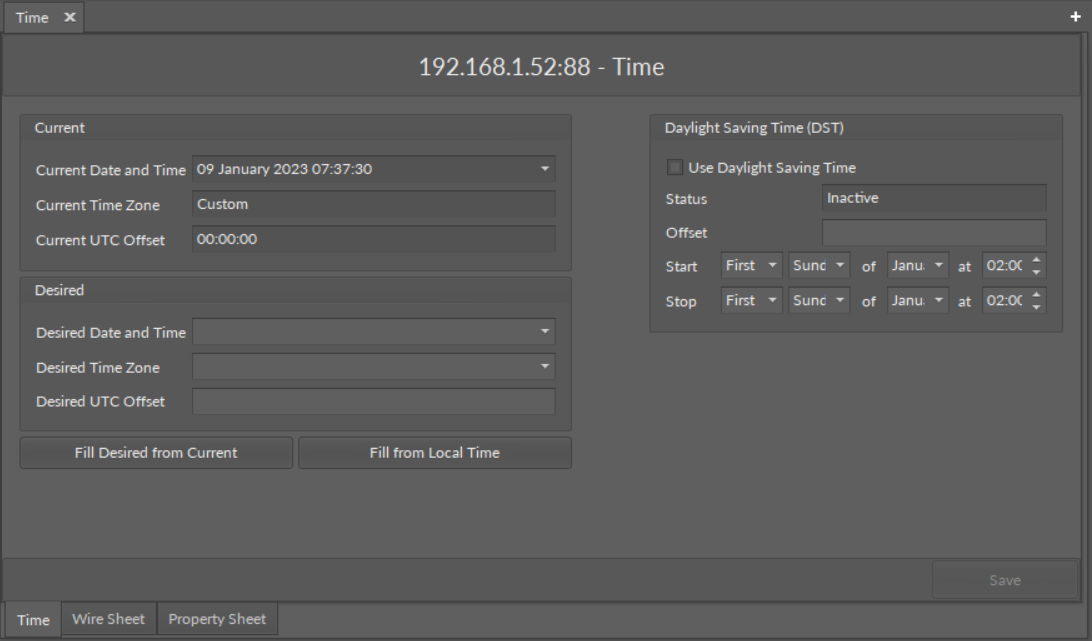Increment the Start time with the up stepper
Screen dimensions: 1092x641
point(1037,260)
